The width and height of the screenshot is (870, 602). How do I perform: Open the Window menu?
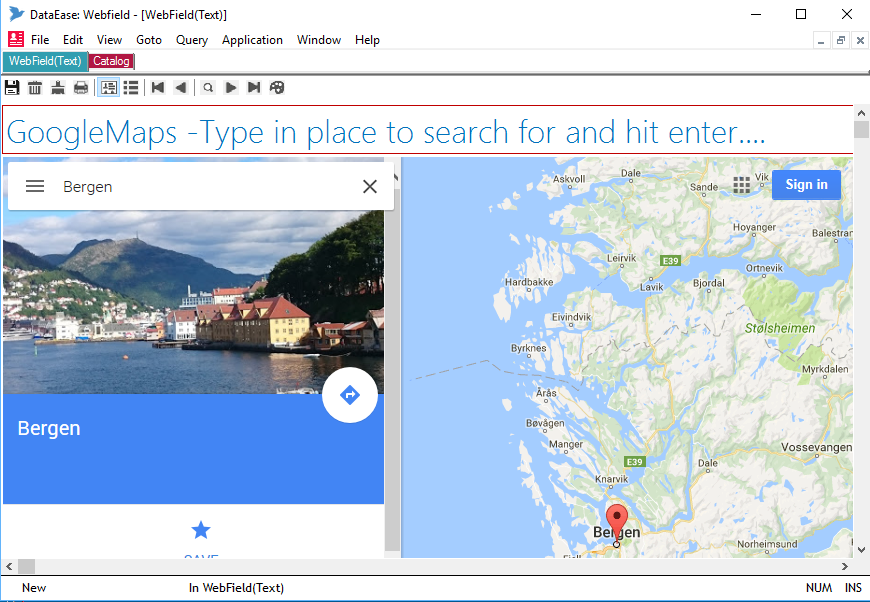[x=318, y=40]
